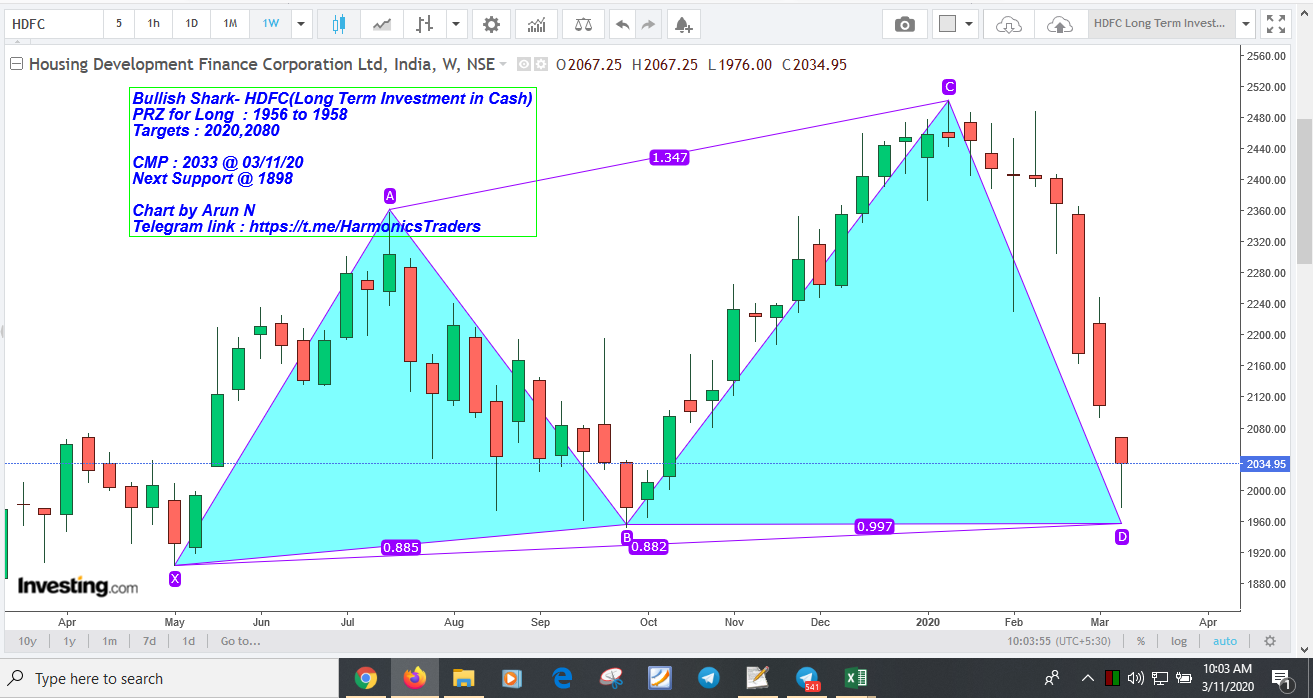This screenshot has height=698, width=1313.
Task: Take chart snapshot with camera icon
Action: click(x=904, y=24)
